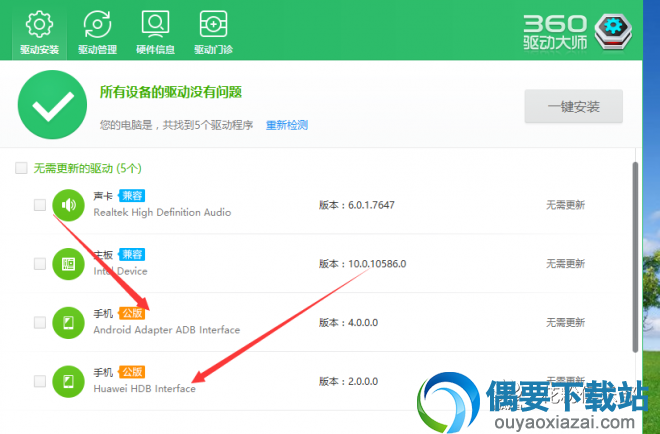This screenshot has width=660, height=434.
Task: Select the Huawei HDB Interface text
Action: (x=144, y=389)
